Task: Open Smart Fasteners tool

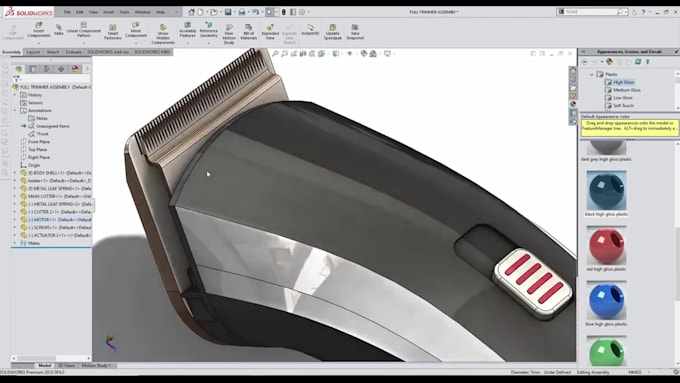Action: pyautogui.click(x=113, y=32)
